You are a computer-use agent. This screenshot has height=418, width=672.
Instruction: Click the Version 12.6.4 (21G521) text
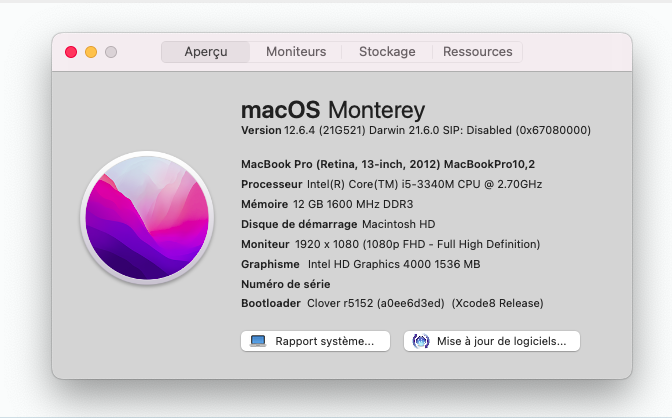coord(303,130)
